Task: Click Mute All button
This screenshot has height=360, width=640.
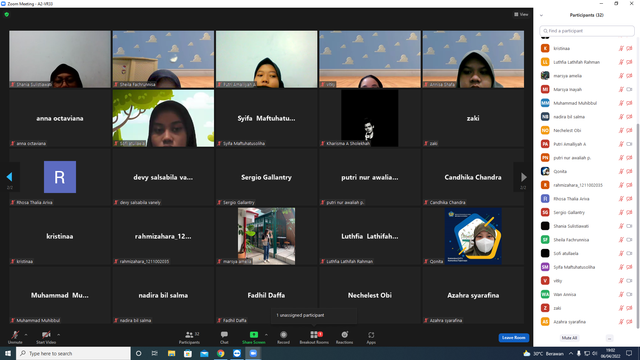Action: 569,338
